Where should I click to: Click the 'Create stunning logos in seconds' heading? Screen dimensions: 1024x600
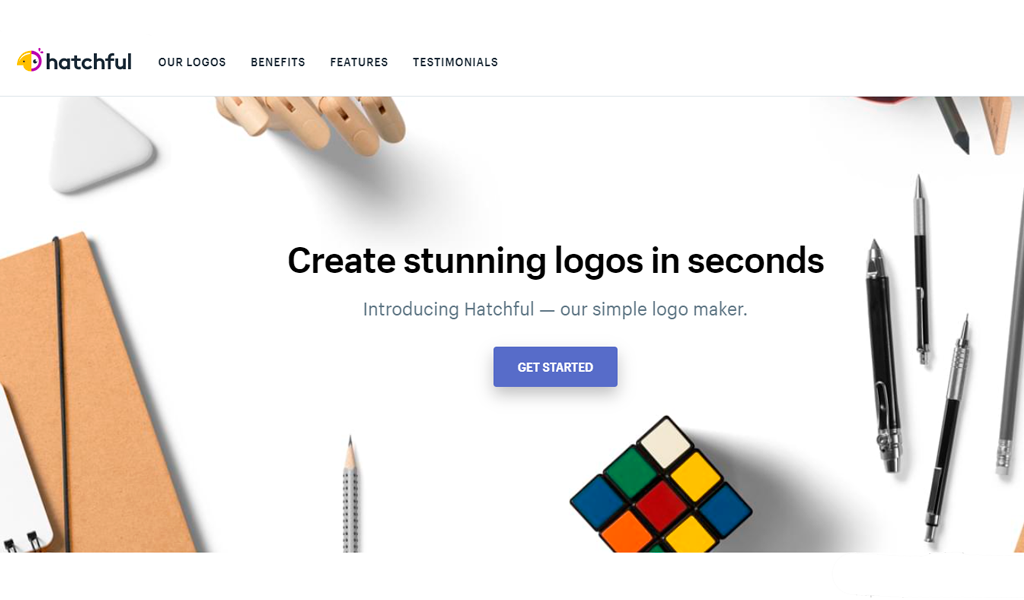(x=556, y=261)
